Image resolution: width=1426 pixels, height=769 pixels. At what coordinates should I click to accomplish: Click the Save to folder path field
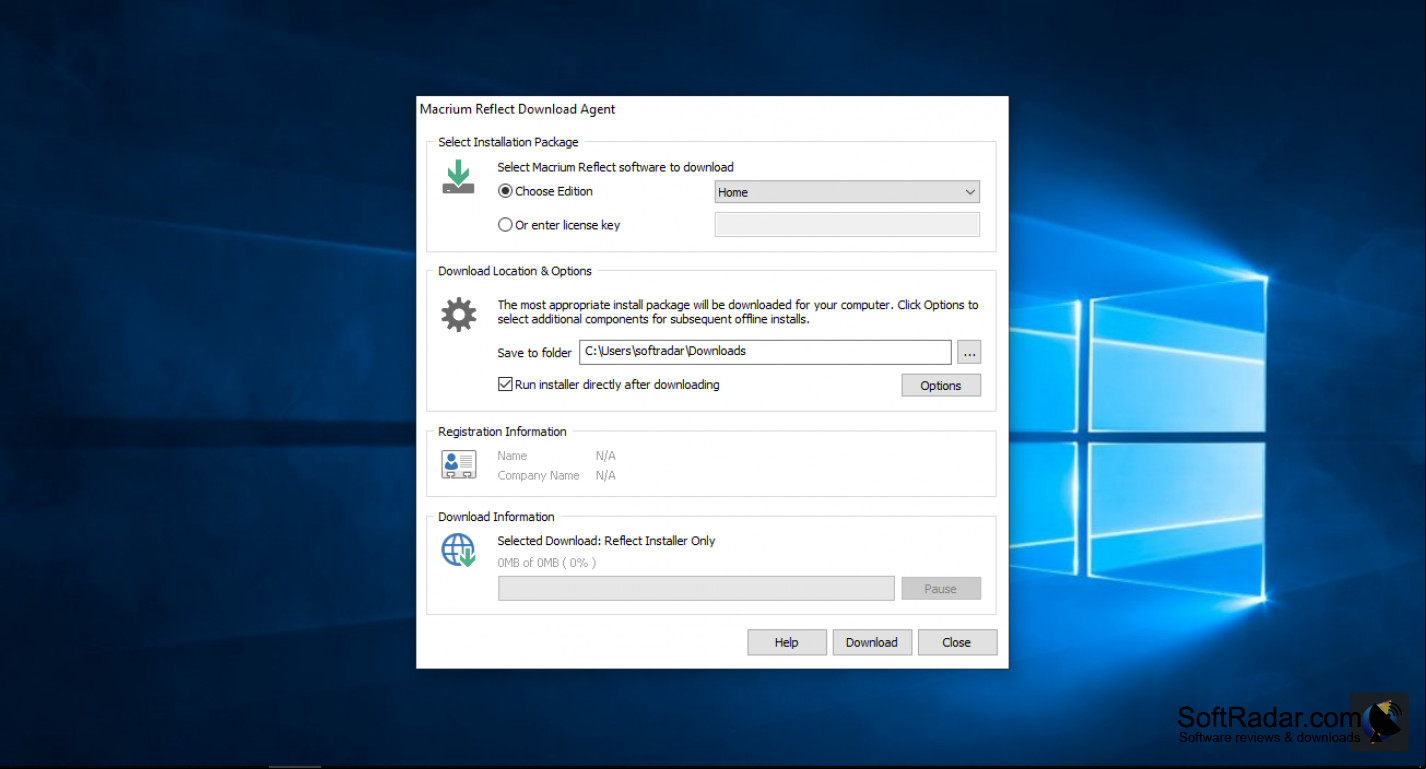765,352
